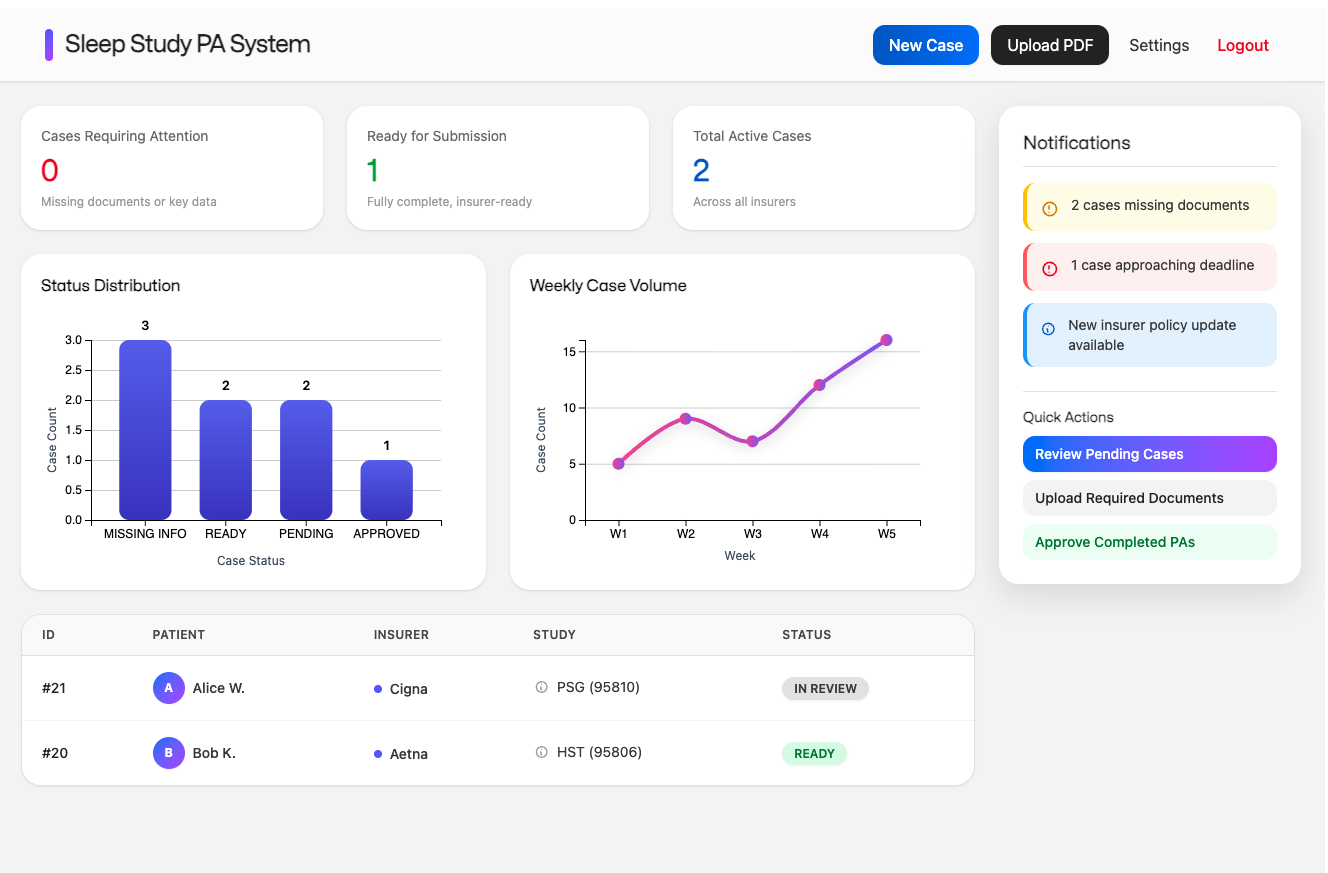Click the IN REVIEW status badge for case #21
Viewport: 1328px width, 873px height.
[825, 688]
